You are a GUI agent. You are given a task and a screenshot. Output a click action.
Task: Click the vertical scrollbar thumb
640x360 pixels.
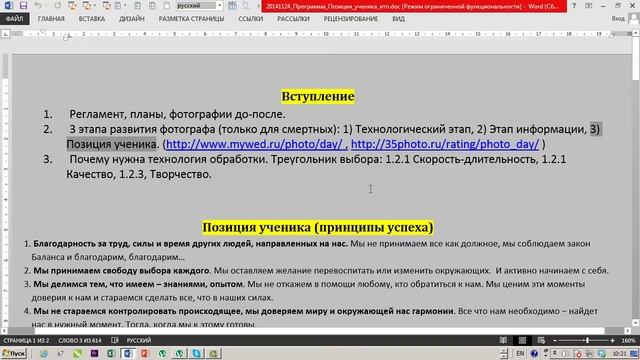click(x=636, y=58)
